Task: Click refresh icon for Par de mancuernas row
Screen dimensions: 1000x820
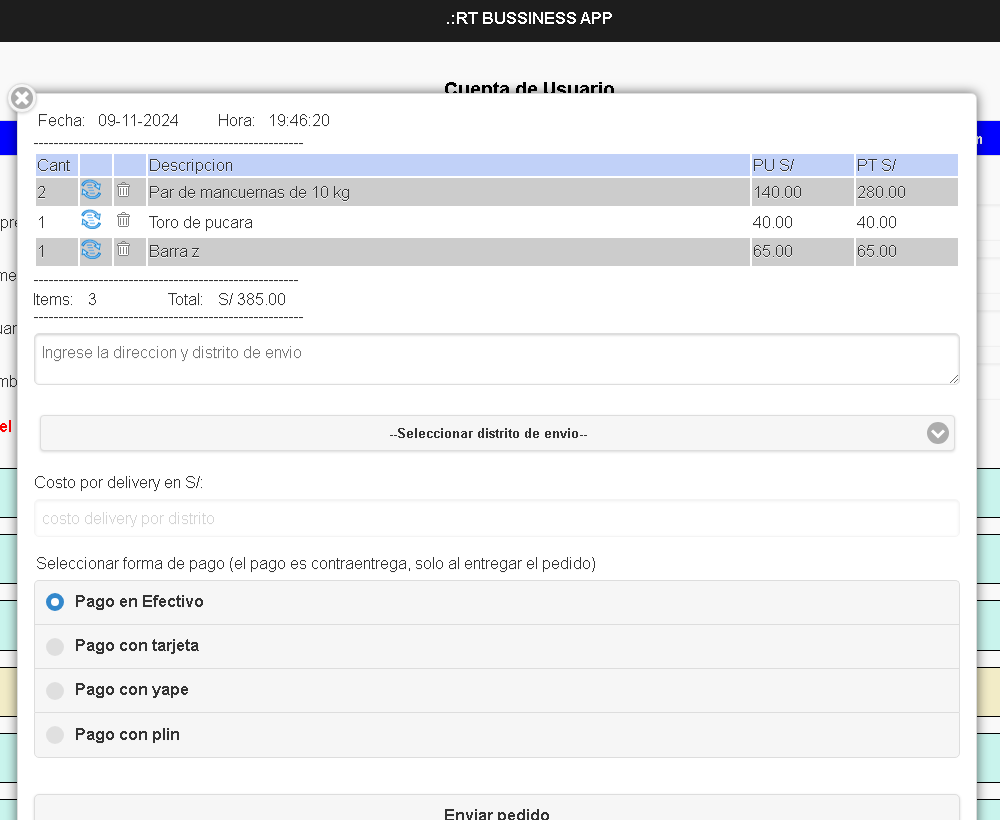Action: pyautogui.click(x=91, y=191)
